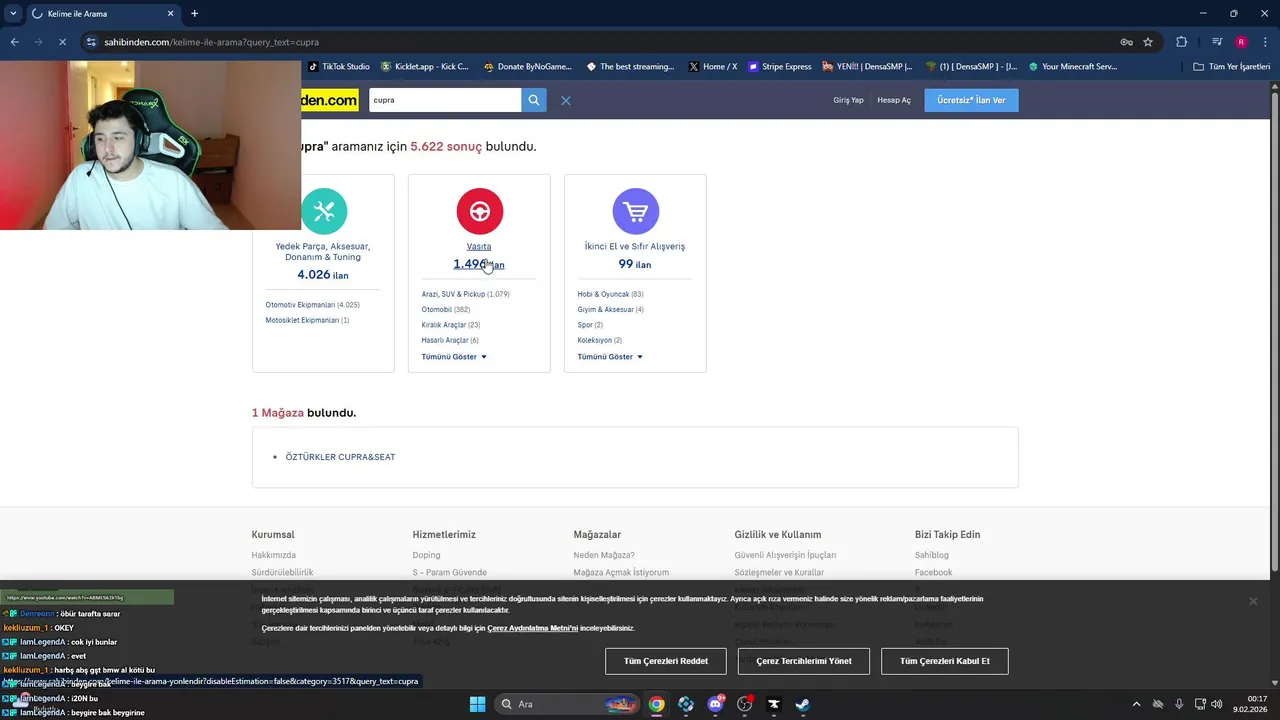Click the blue magnifier search button
This screenshot has width=1280, height=720.
(534, 100)
